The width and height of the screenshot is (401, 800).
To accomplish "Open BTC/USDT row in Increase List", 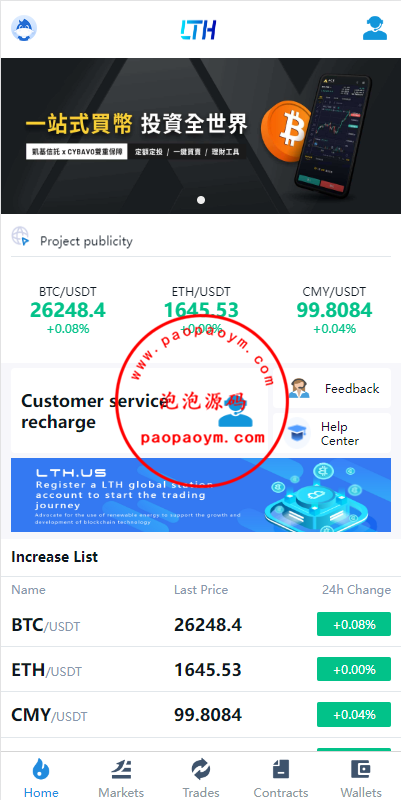I will tap(201, 624).
